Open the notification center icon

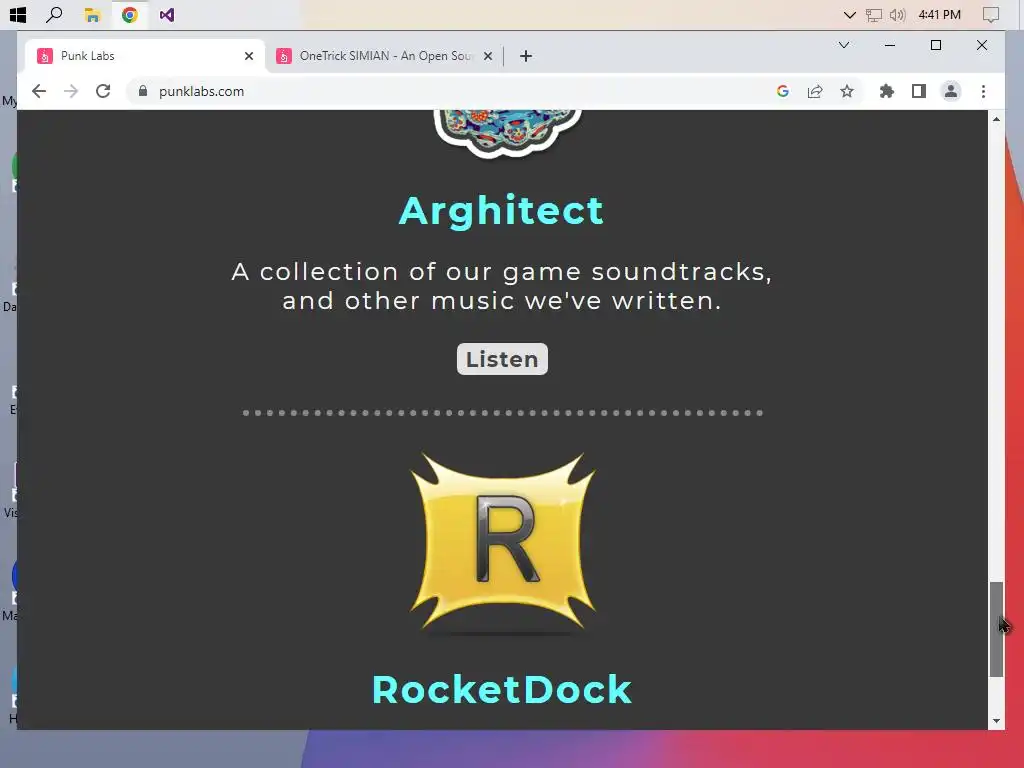(x=991, y=15)
